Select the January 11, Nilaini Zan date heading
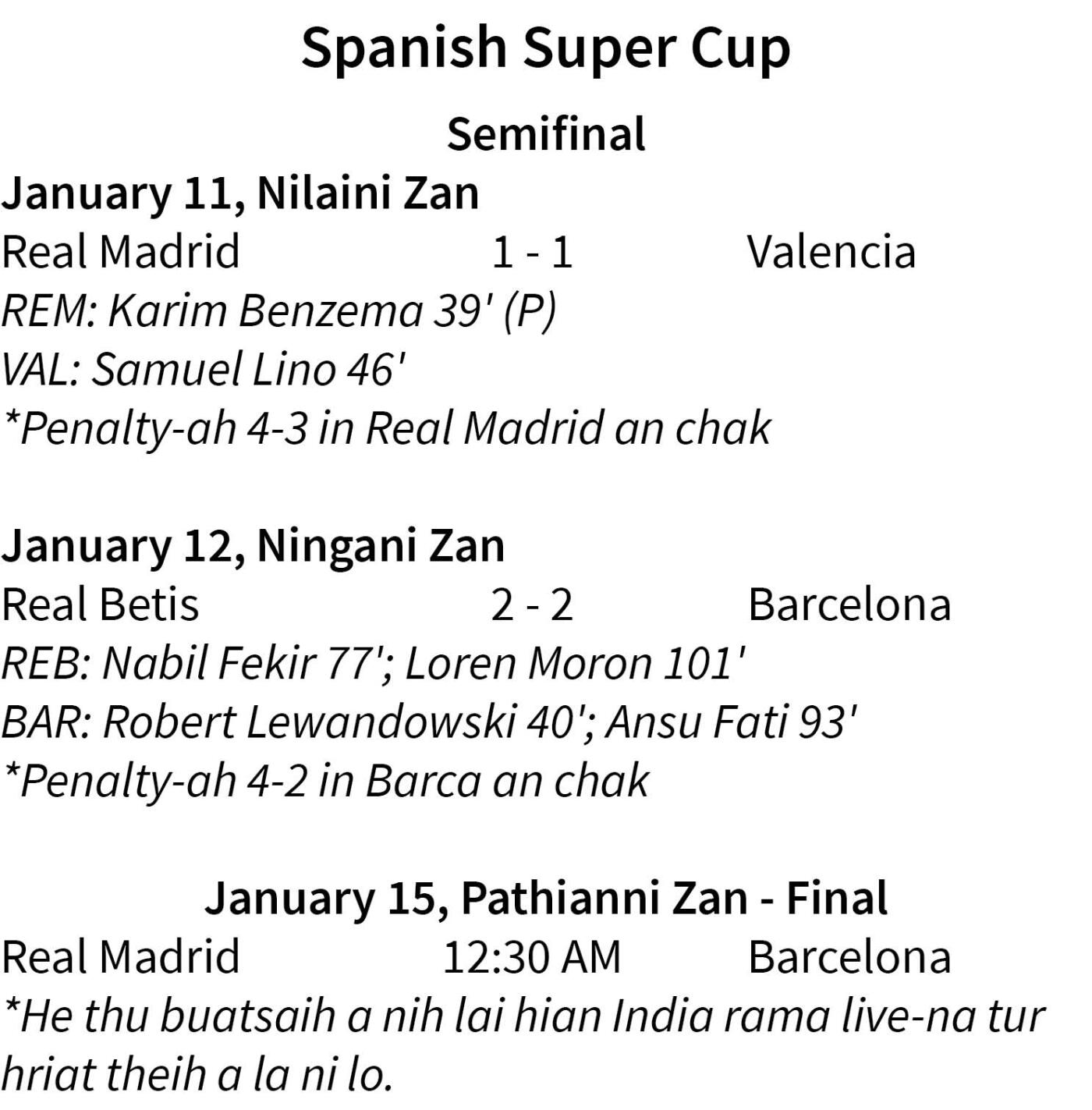The width and height of the screenshot is (1092, 1110). (x=240, y=193)
